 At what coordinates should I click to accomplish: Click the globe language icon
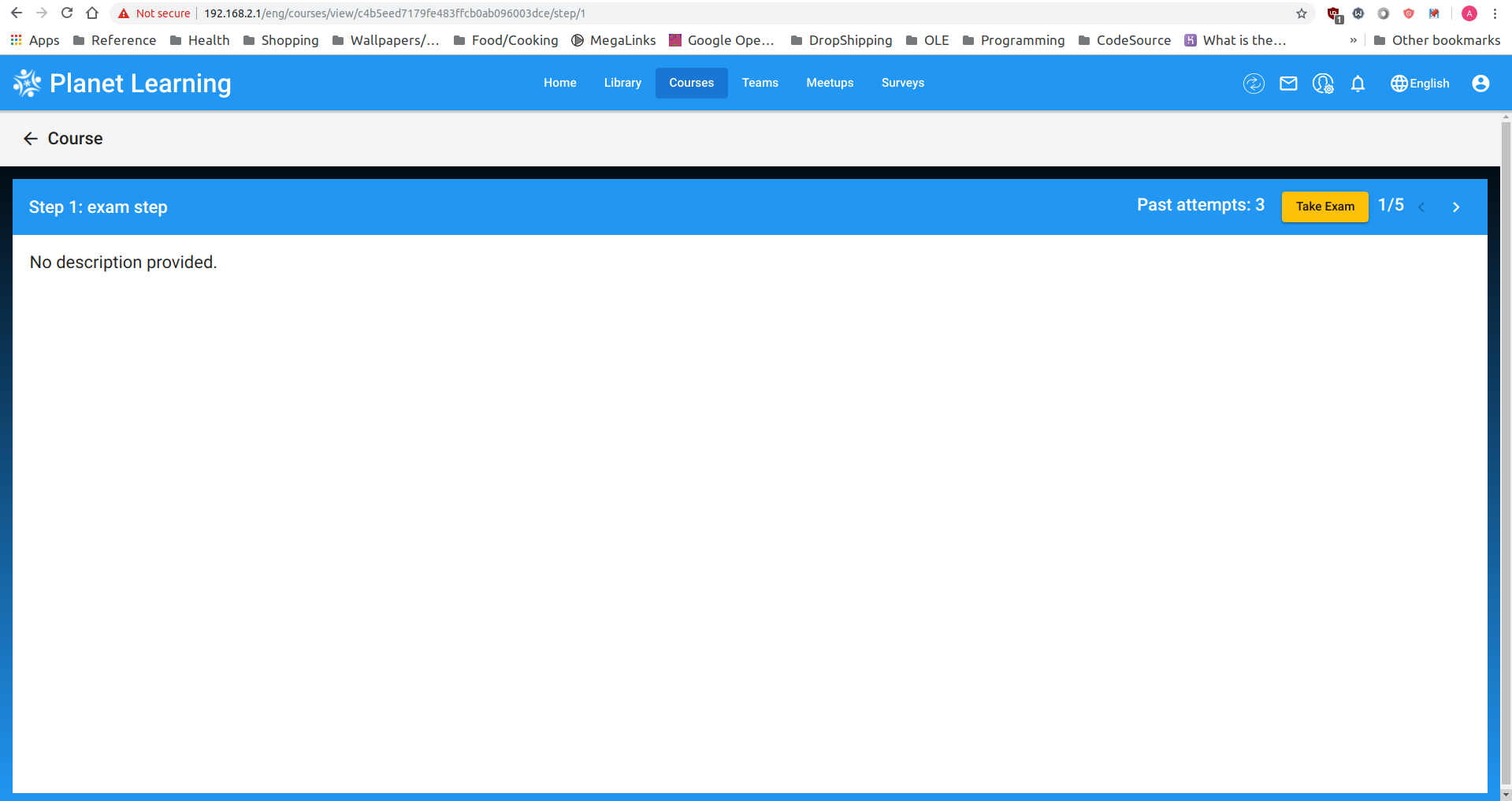click(1399, 84)
